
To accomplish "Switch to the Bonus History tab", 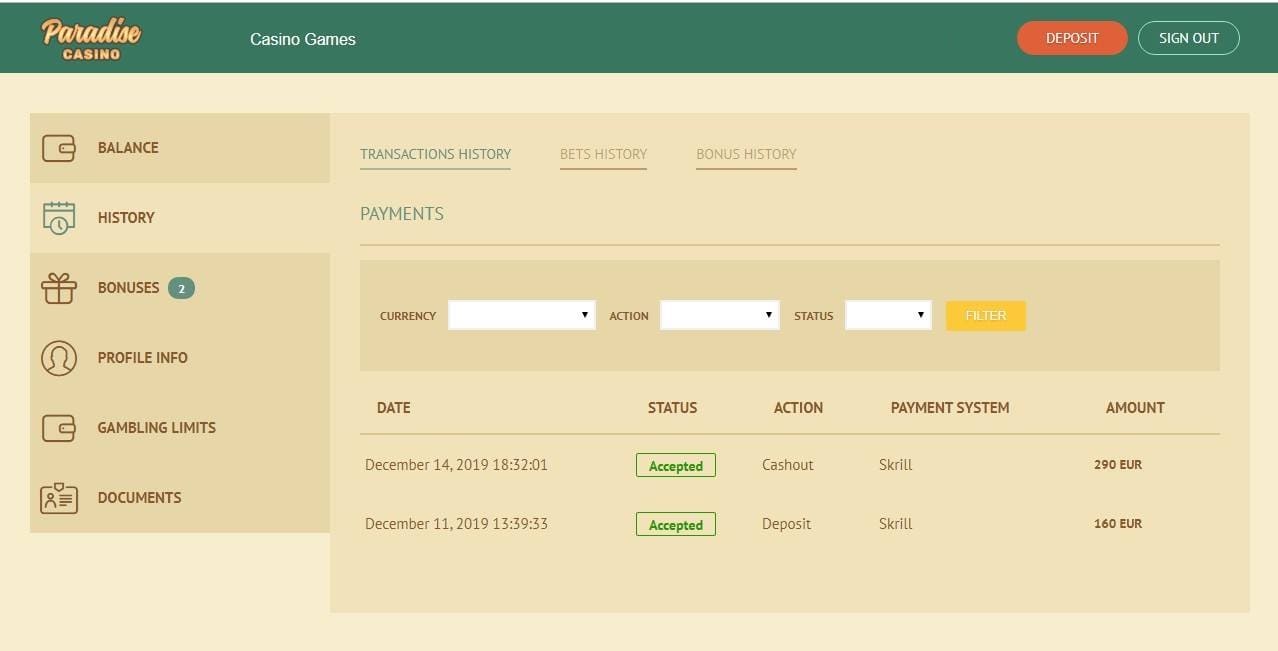I will (746, 154).
